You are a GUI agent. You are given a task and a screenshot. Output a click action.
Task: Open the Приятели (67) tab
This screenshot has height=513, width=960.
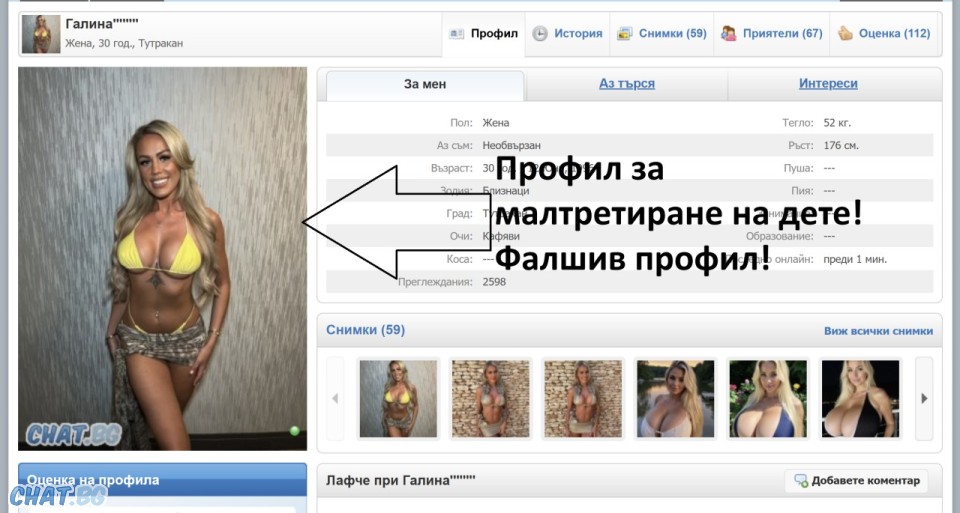tap(771, 34)
